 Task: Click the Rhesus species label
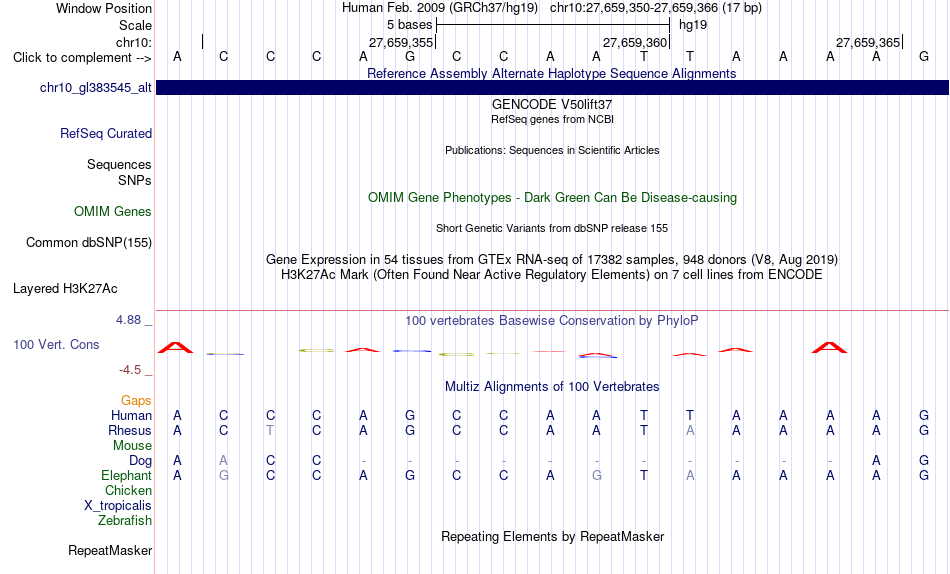pos(130,430)
